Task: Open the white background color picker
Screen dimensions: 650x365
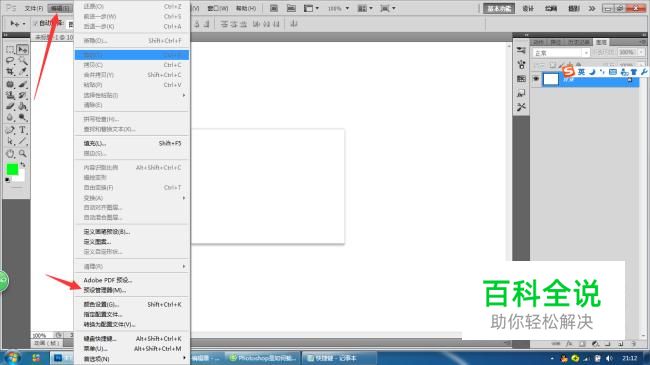Action: pyautogui.click(x=20, y=178)
